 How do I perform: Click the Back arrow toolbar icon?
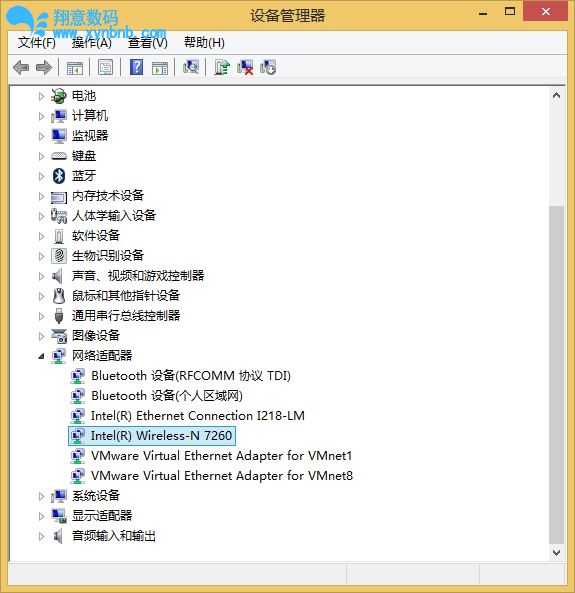pyautogui.click(x=21, y=68)
